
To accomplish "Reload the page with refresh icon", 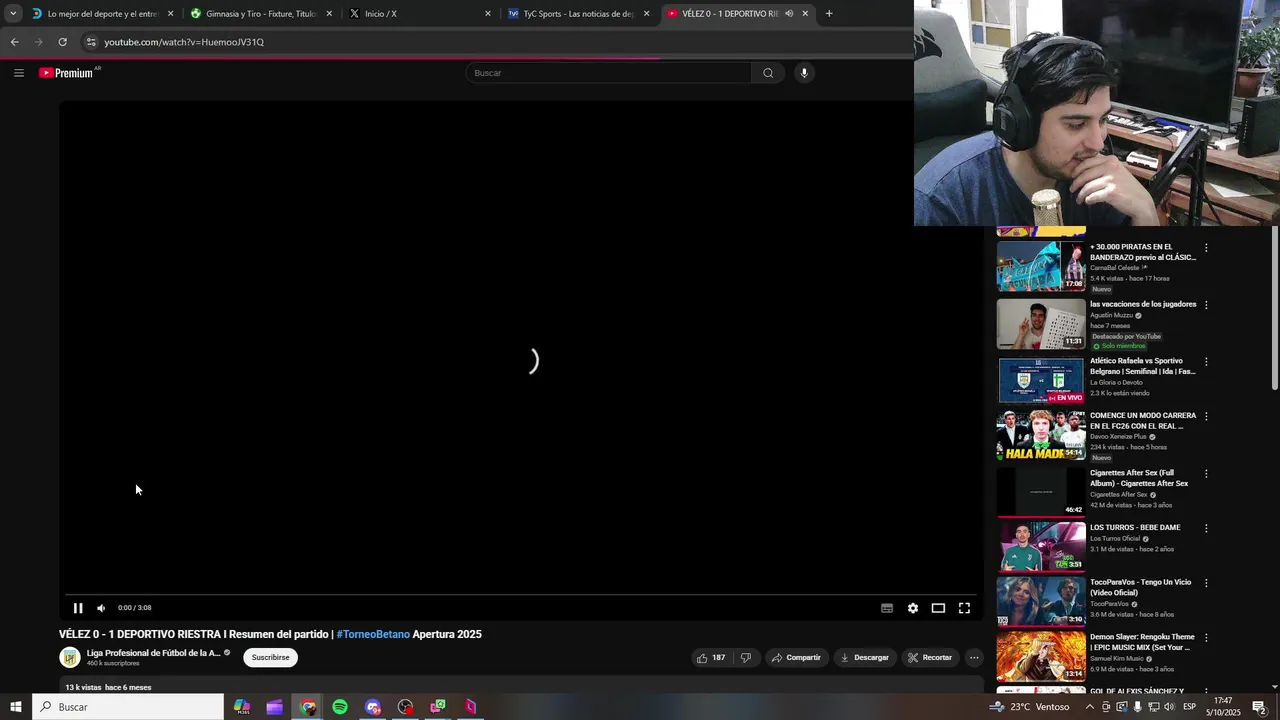I will (63, 42).
